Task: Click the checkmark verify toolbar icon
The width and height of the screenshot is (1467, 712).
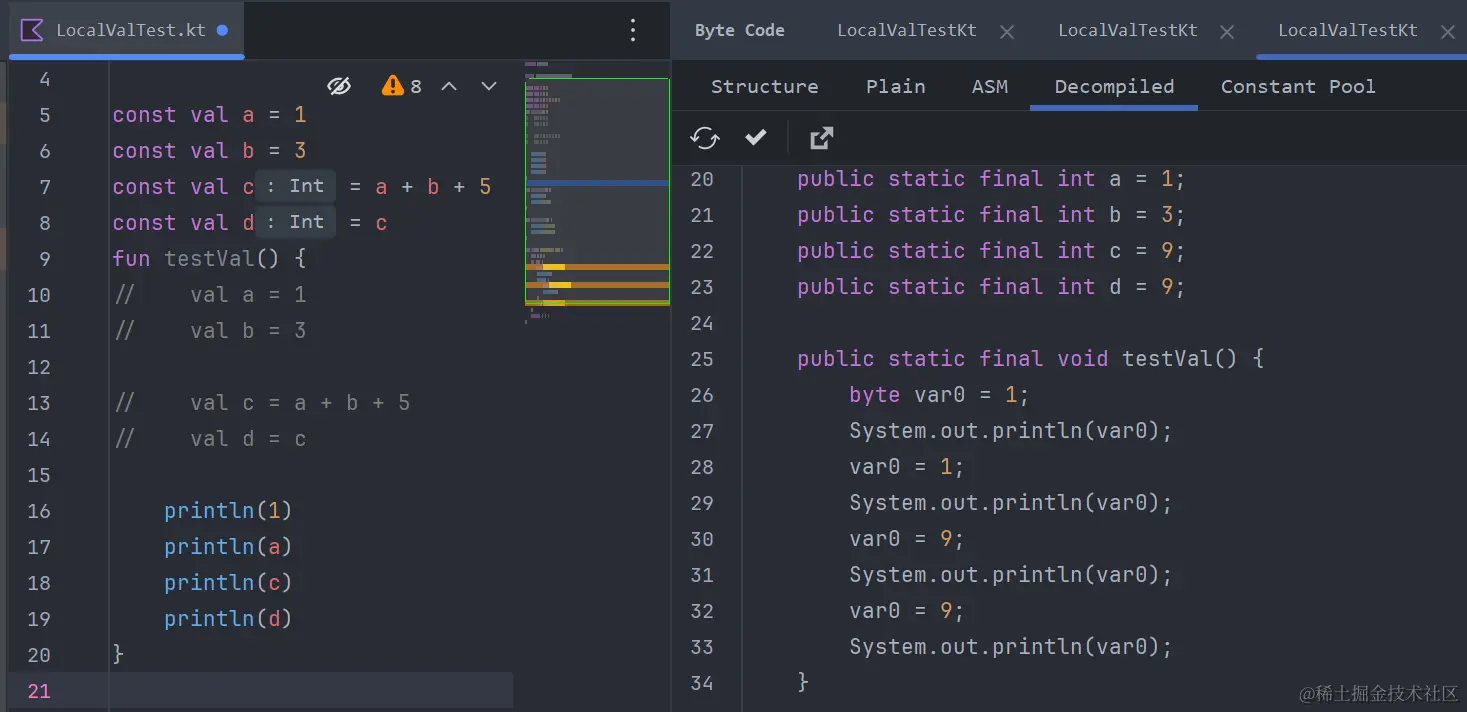Action: click(756, 137)
